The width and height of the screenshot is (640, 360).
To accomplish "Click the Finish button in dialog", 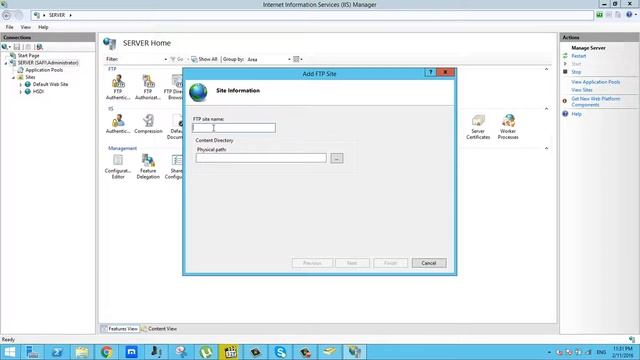I will click(x=390, y=263).
